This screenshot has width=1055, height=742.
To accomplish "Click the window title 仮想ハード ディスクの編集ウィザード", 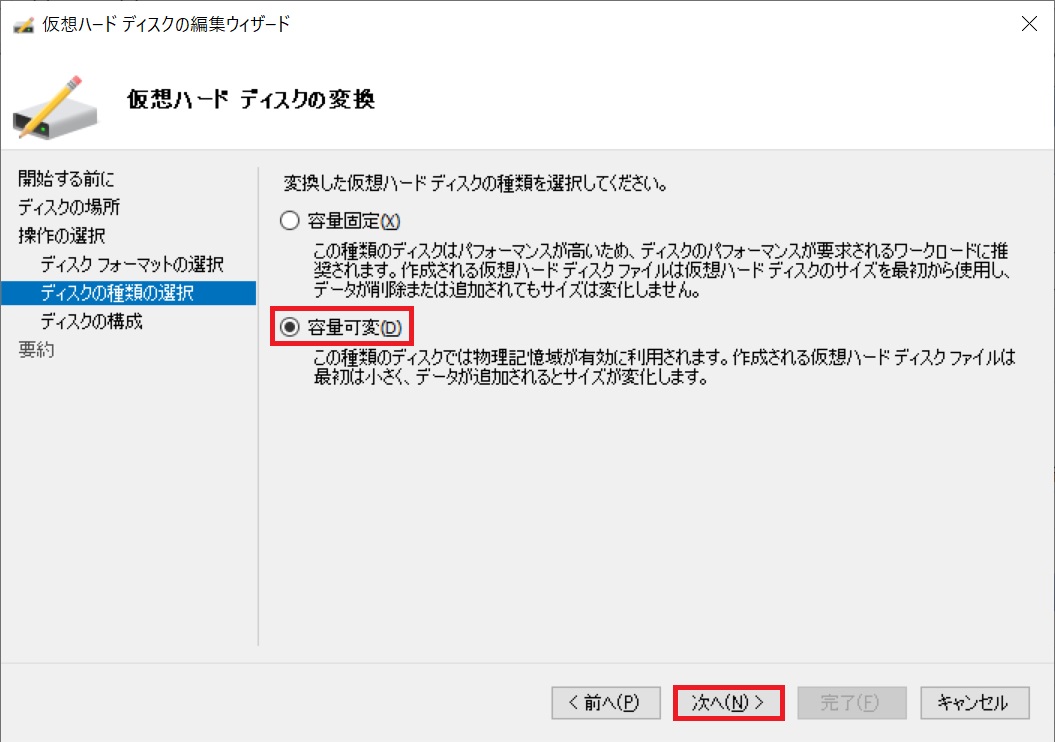I will point(166,24).
